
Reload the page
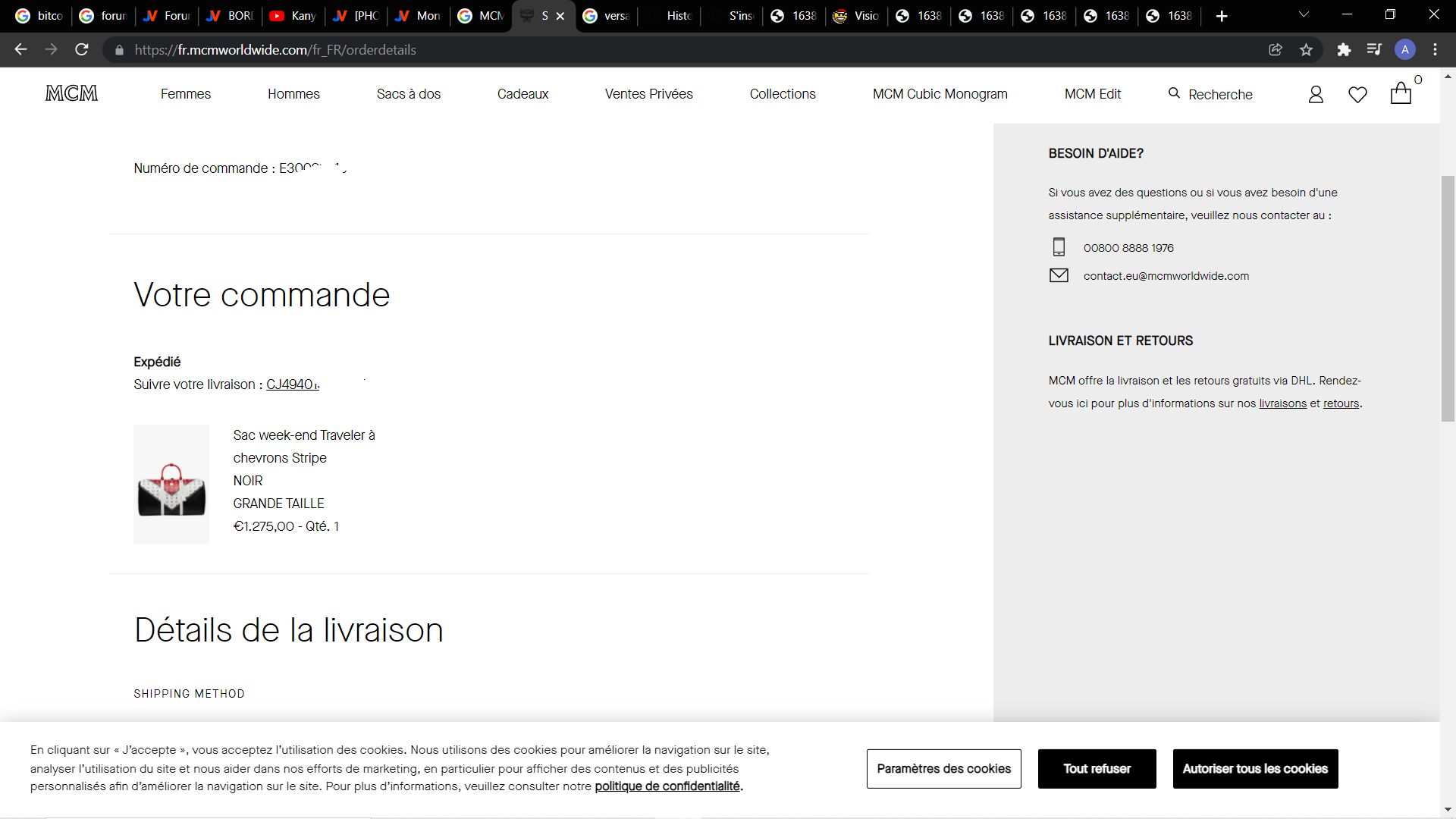tap(82, 49)
